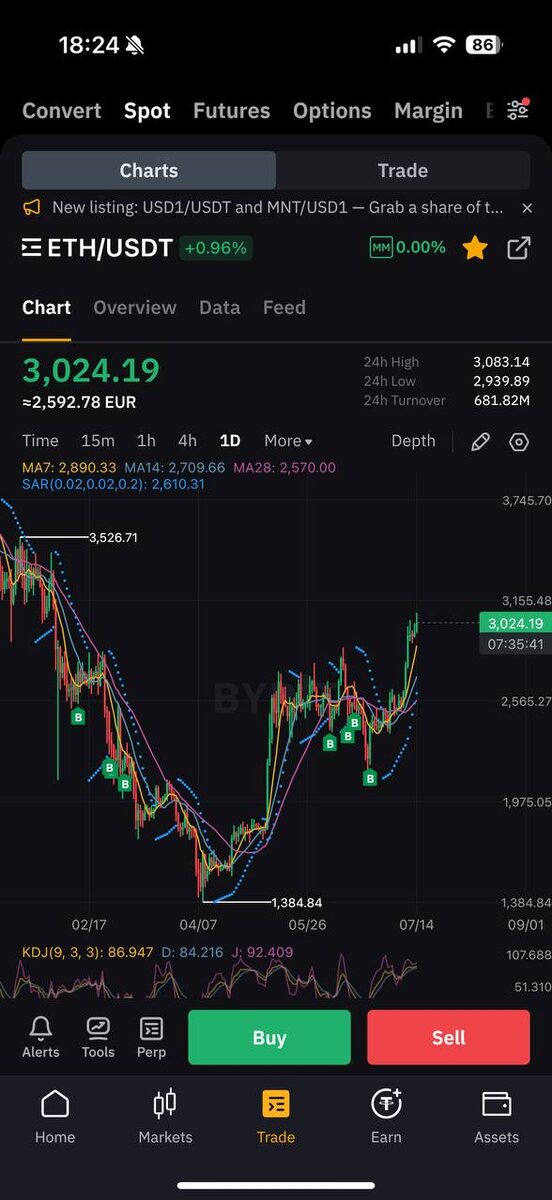Tap the 1,384.84 low price marker
552x1200 pixels.
coord(297,902)
